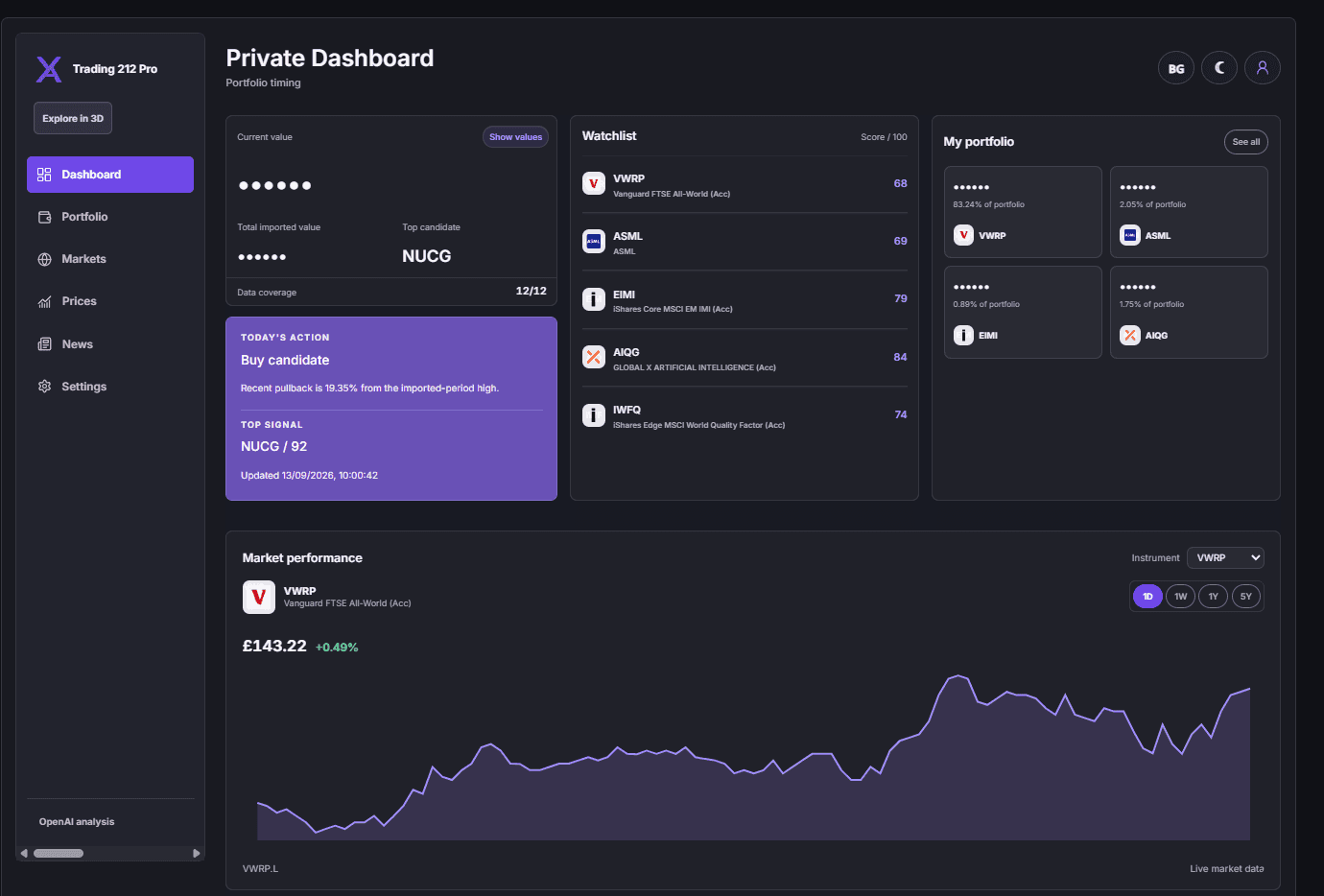Navigate to the News menu item
Viewport: 1324px width, 896px height.
click(110, 344)
